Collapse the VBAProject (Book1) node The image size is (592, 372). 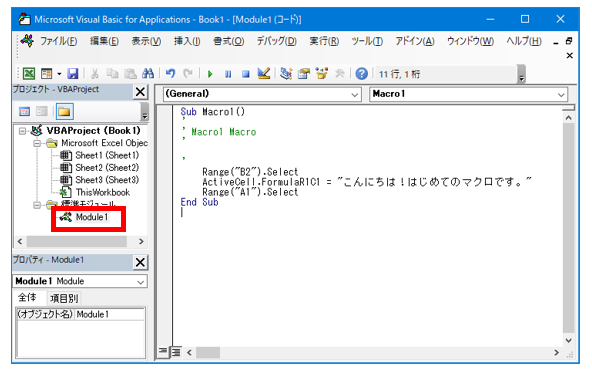point(22,131)
